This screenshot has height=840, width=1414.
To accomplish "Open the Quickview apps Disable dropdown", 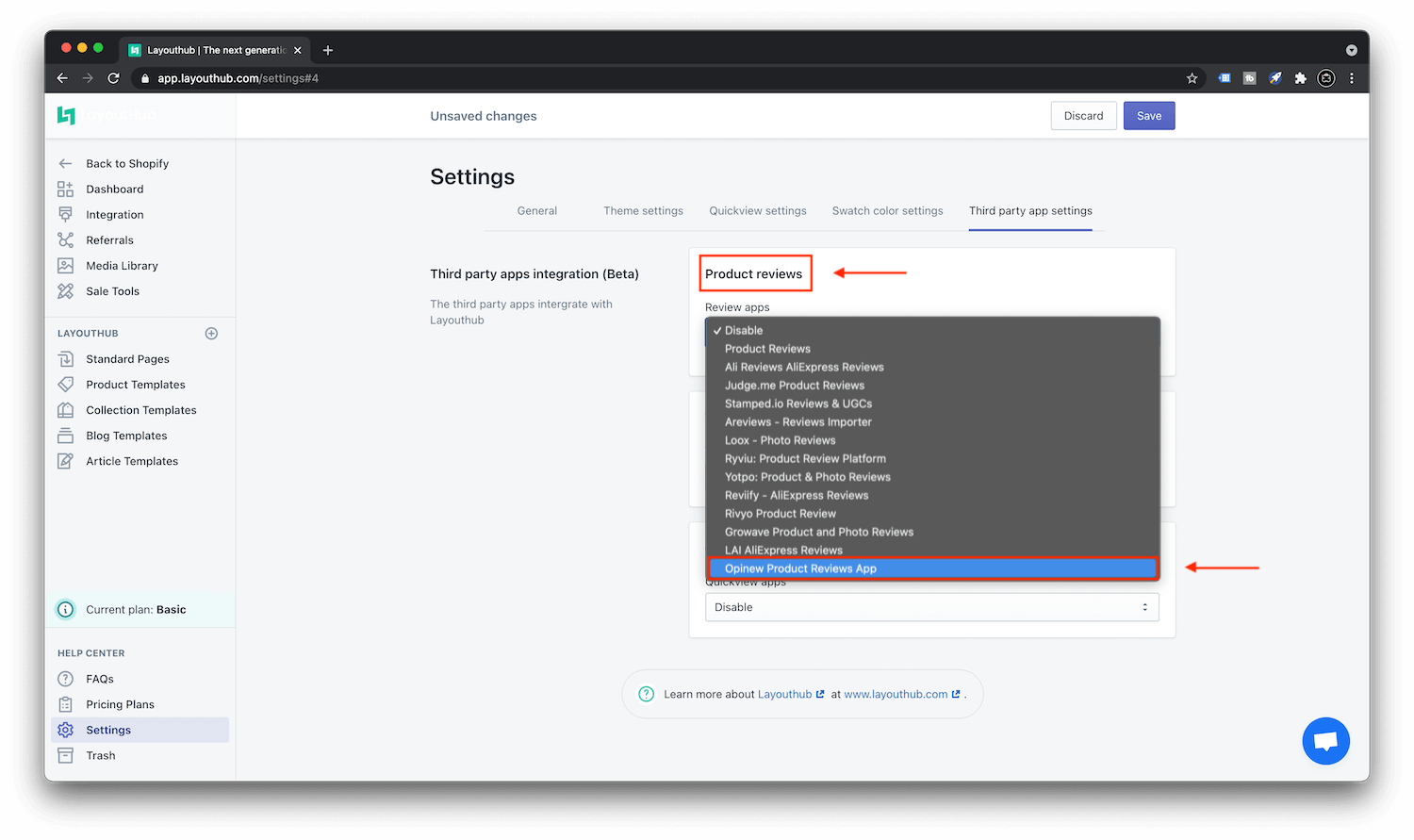I will (x=931, y=607).
